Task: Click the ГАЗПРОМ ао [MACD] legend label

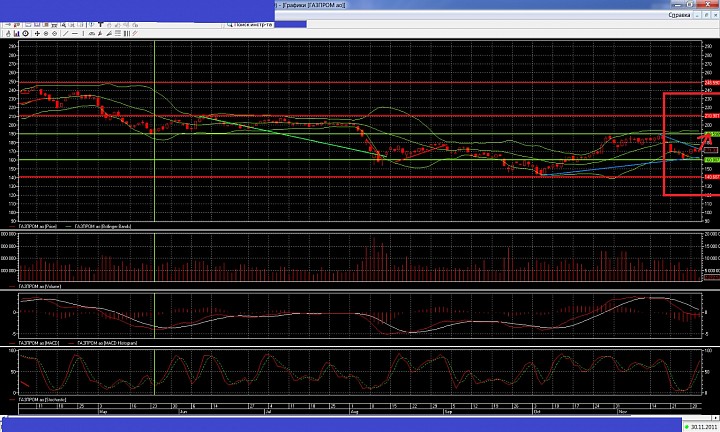Action: [x=39, y=343]
